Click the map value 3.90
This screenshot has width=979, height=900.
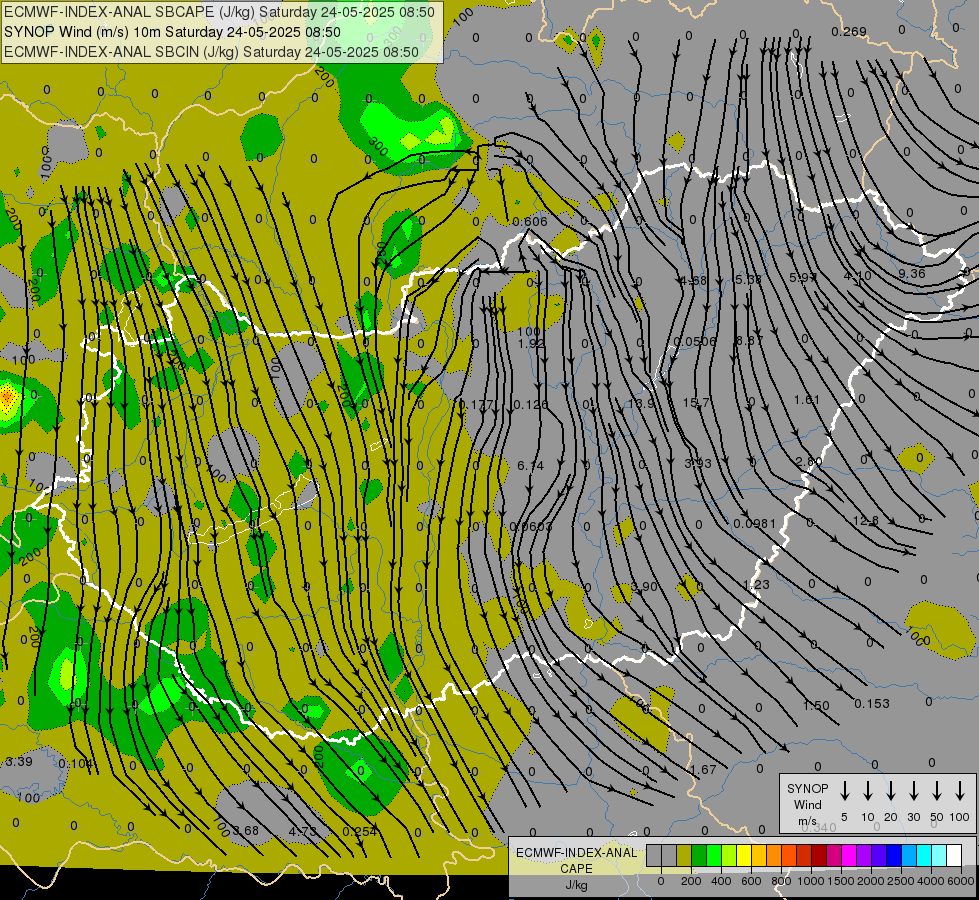pyautogui.click(x=644, y=586)
